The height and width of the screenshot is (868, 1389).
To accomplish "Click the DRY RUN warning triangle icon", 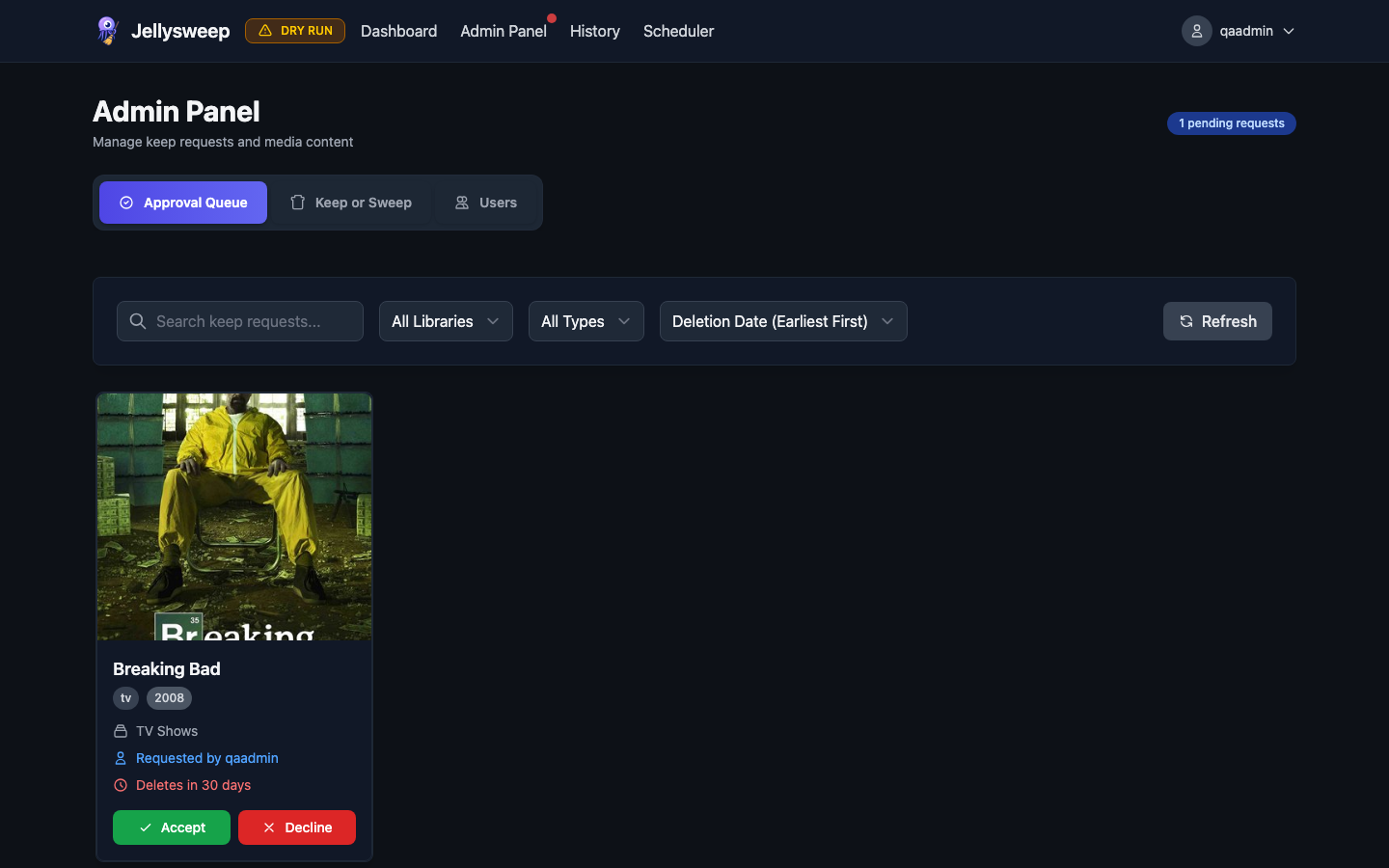I will (x=265, y=31).
